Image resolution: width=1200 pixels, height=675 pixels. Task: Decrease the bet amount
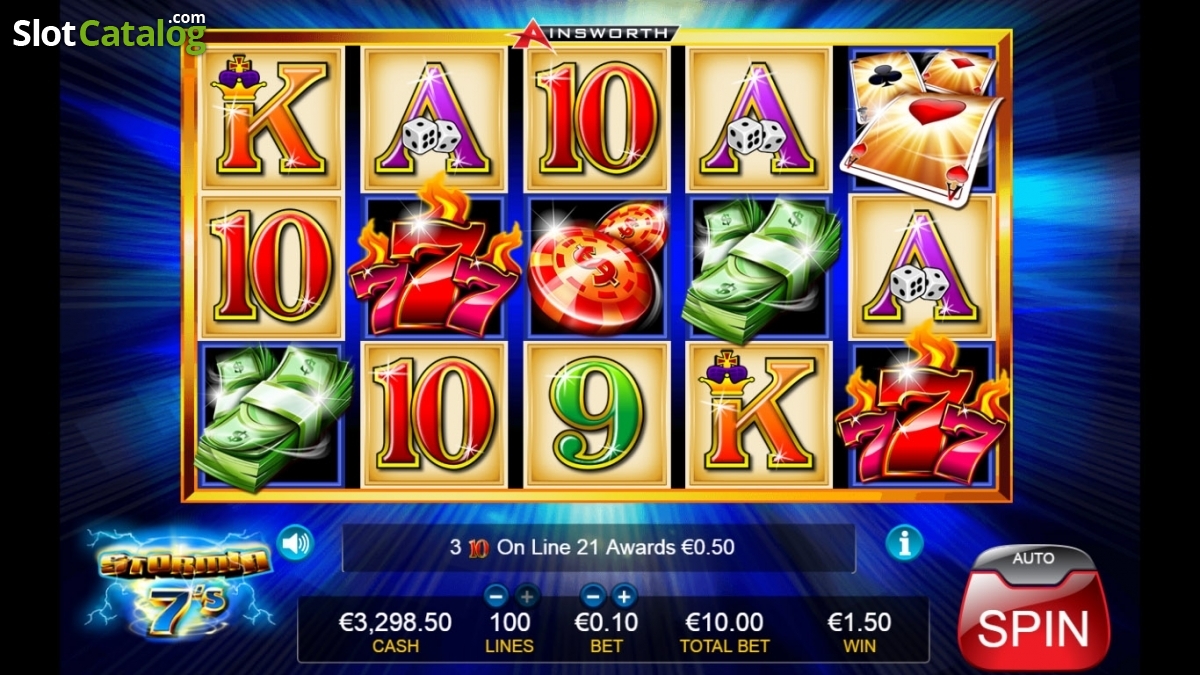tap(593, 596)
